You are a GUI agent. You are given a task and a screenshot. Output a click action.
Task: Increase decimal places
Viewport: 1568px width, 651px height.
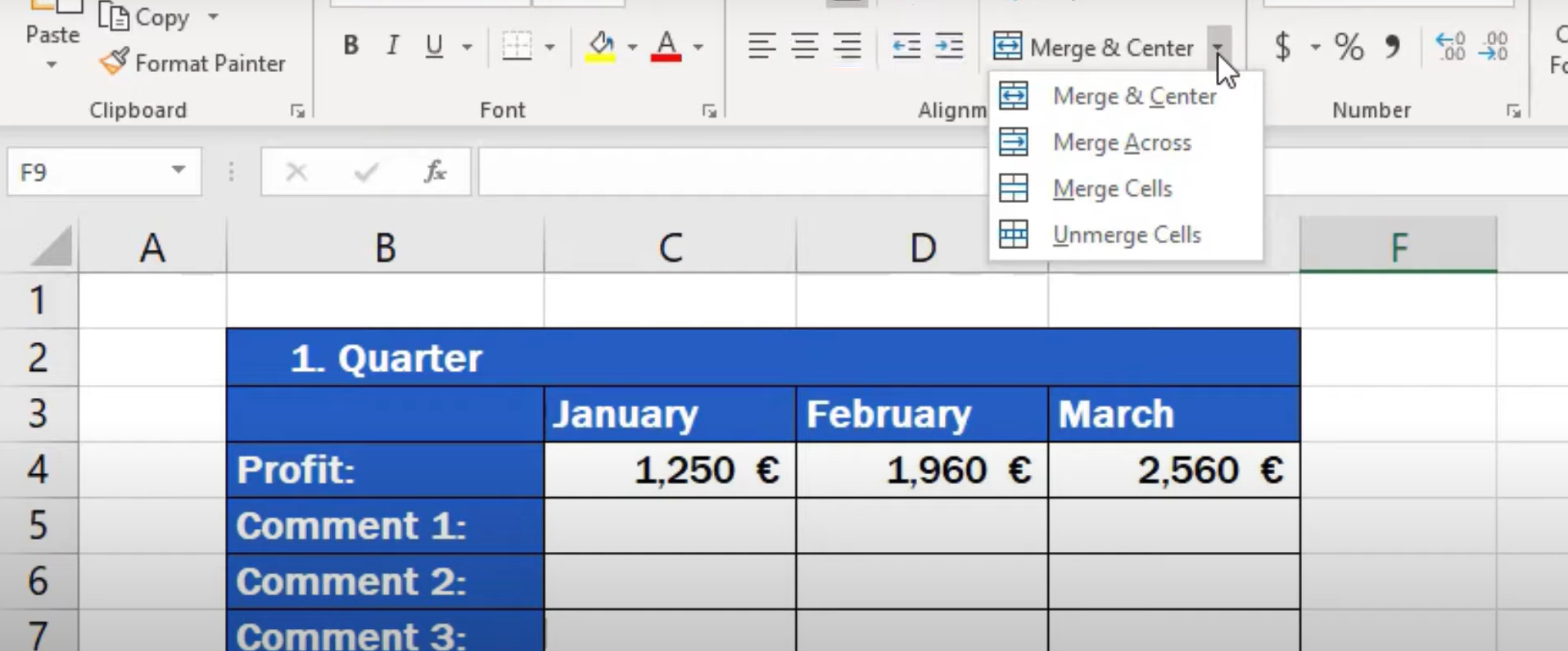[x=1450, y=47]
